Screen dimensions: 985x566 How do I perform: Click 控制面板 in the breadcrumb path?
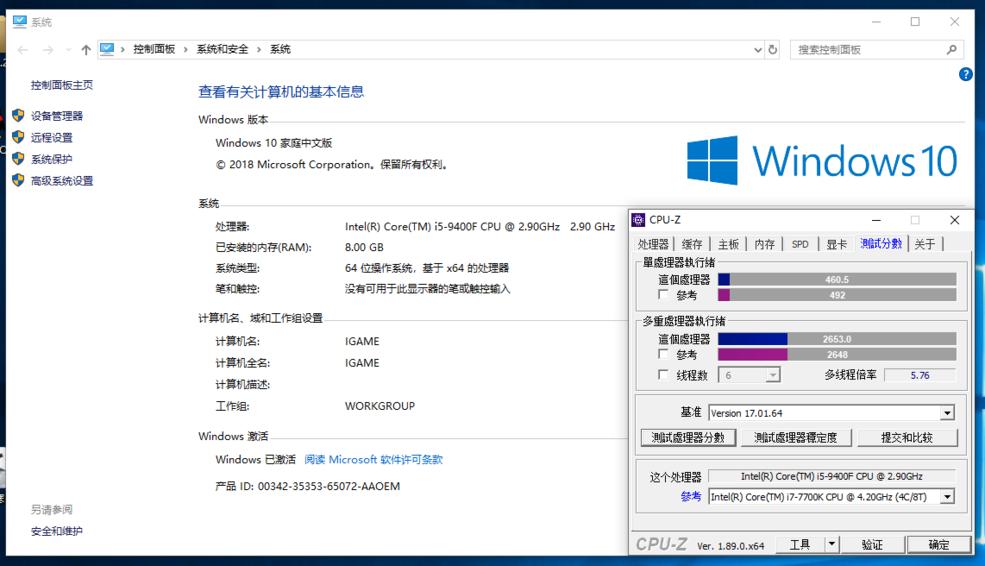[x=154, y=50]
